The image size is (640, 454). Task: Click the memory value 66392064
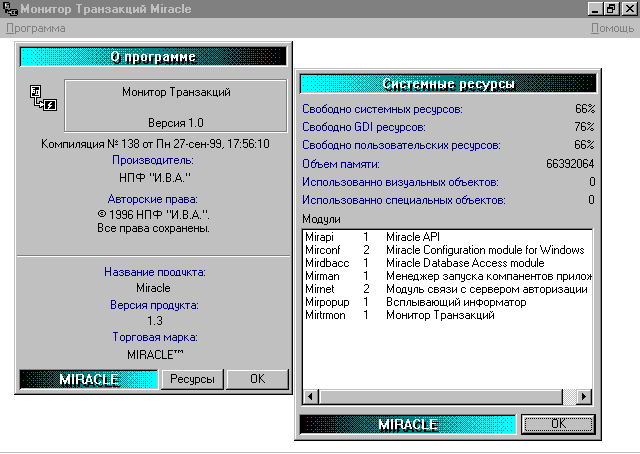click(x=570, y=164)
